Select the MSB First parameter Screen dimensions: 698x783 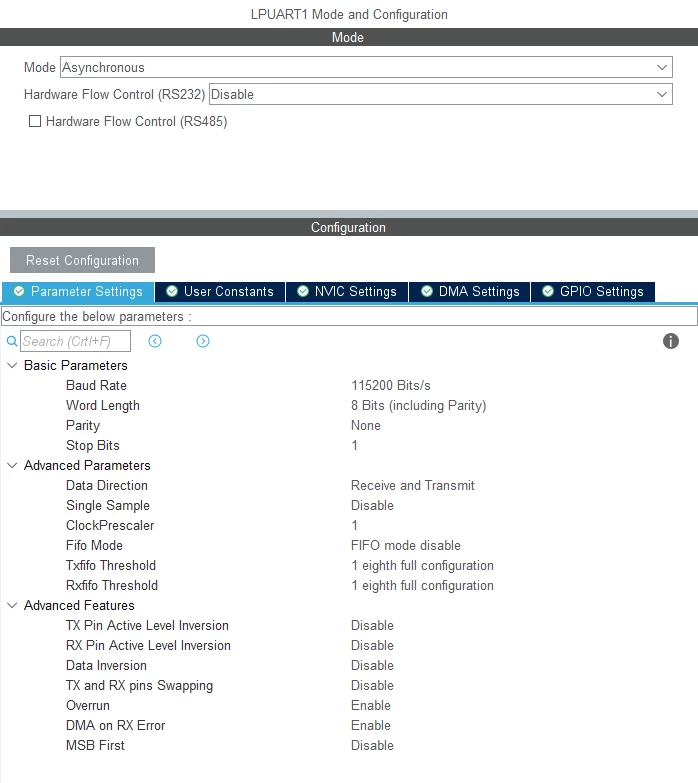pos(95,745)
